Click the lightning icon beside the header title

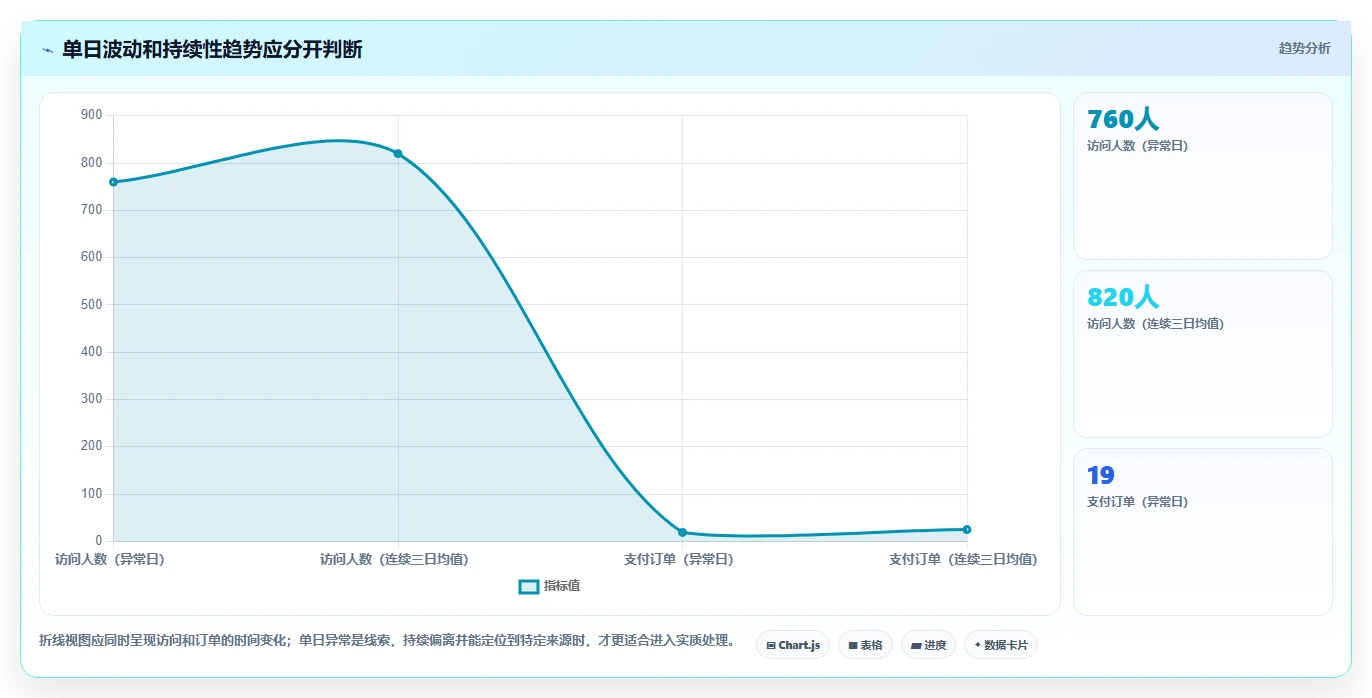pyautogui.click(x=47, y=50)
